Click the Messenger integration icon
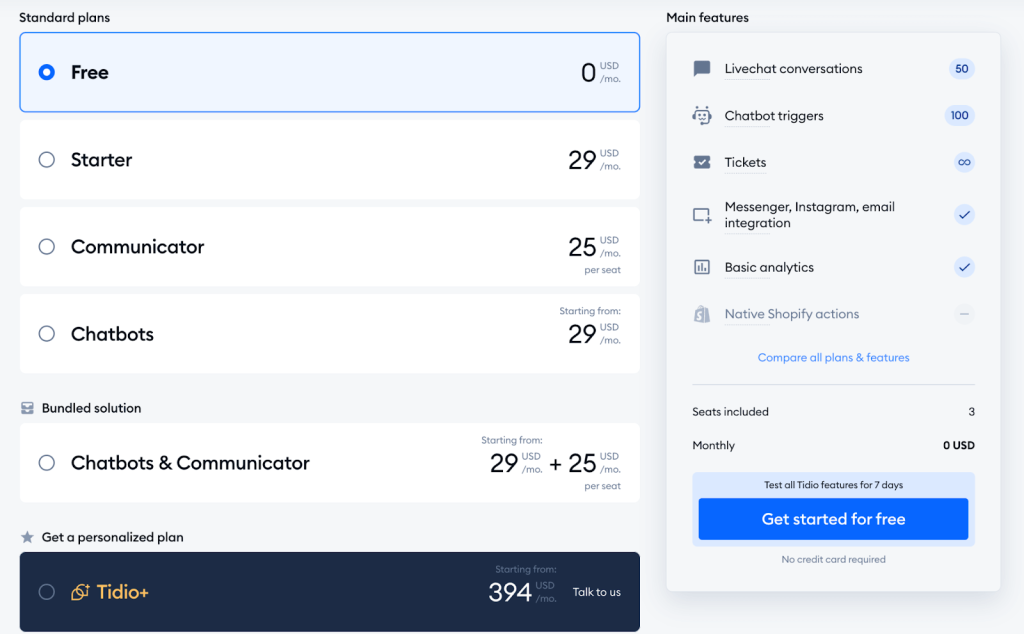Image resolution: width=1024 pixels, height=634 pixels. [702, 215]
